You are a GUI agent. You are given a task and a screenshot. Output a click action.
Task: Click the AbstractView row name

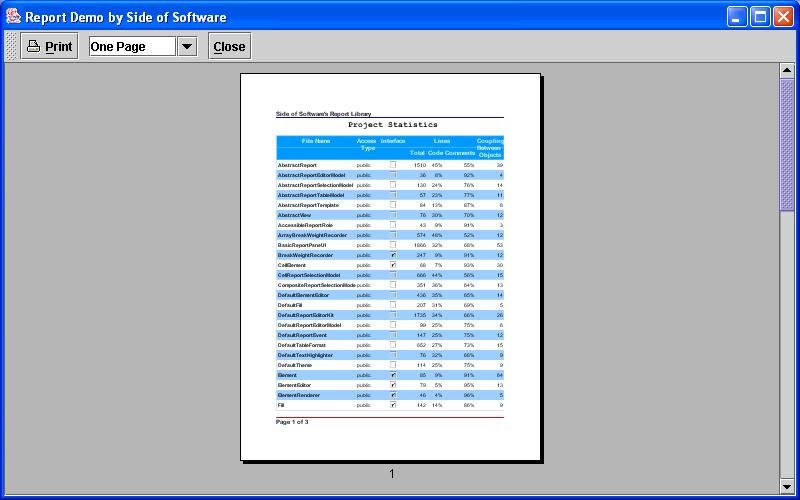point(294,215)
